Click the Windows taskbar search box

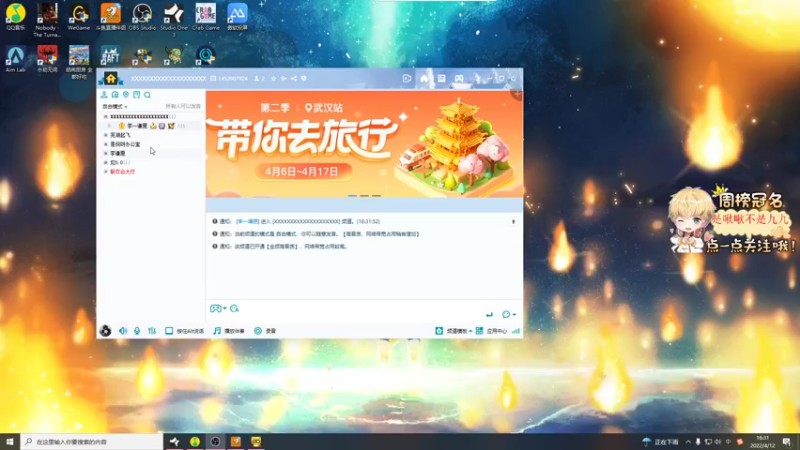pyautogui.click(x=91, y=441)
